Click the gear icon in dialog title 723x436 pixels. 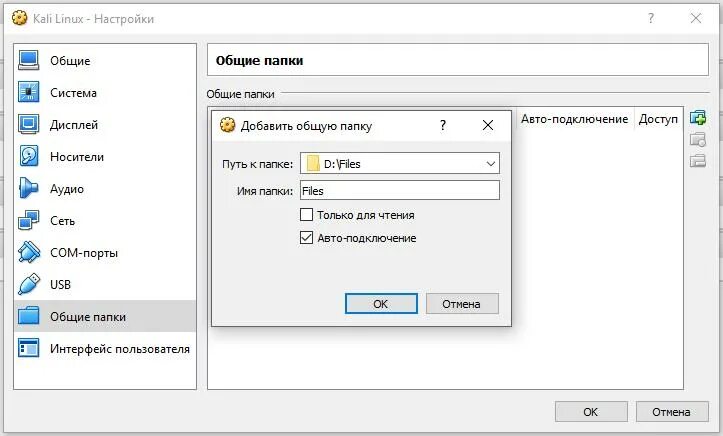227,125
